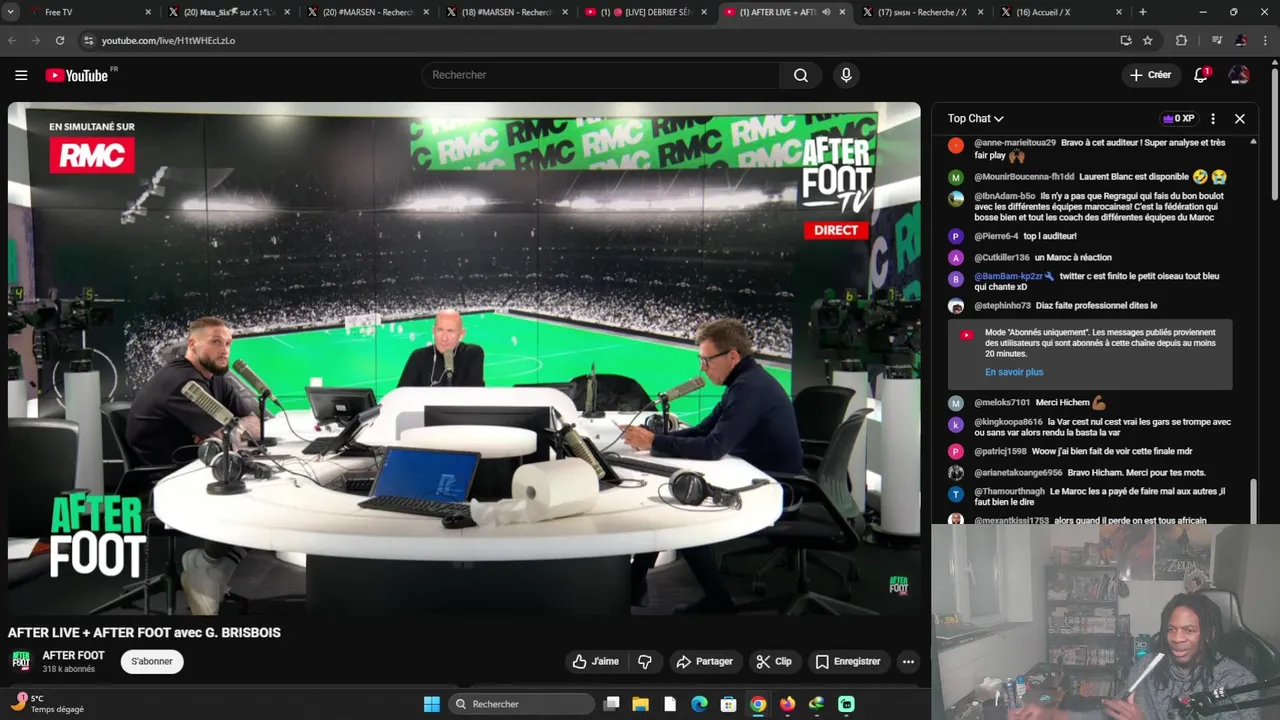Screen dimensions: 1280x720
Task: Switch to the Free TV tab
Action: (x=90, y=12)
